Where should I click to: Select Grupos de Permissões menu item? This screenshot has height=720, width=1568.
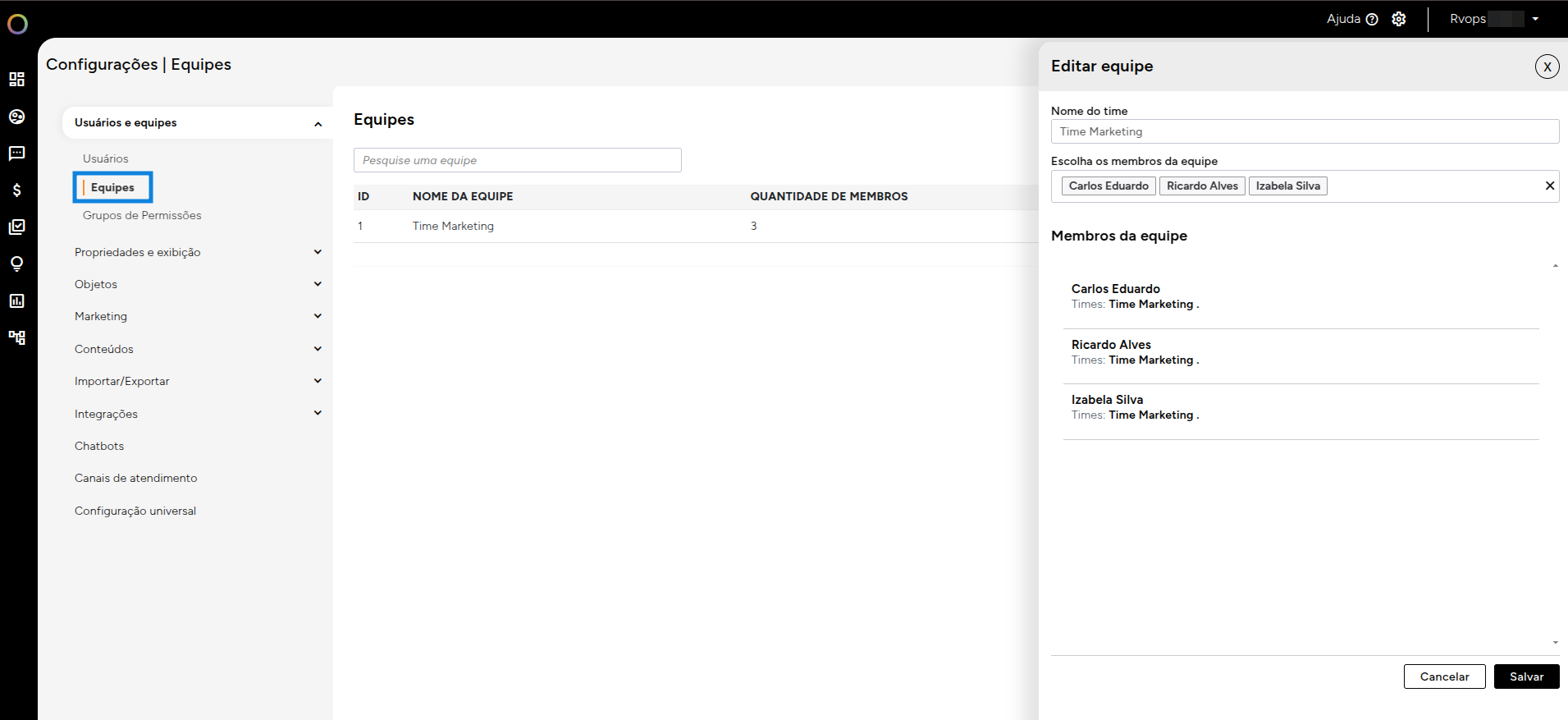pos(142,215)
